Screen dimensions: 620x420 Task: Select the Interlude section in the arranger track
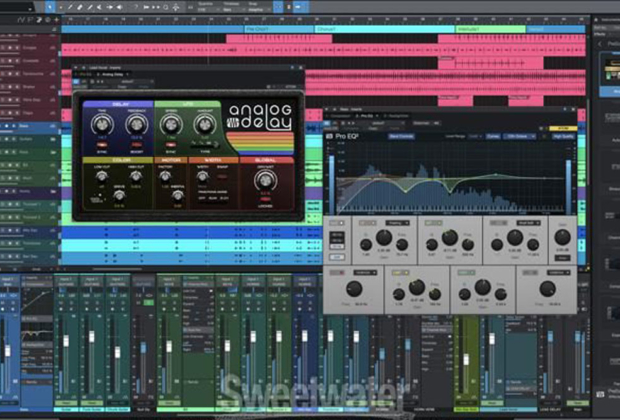pyautogui.click(x=490, y=29)
